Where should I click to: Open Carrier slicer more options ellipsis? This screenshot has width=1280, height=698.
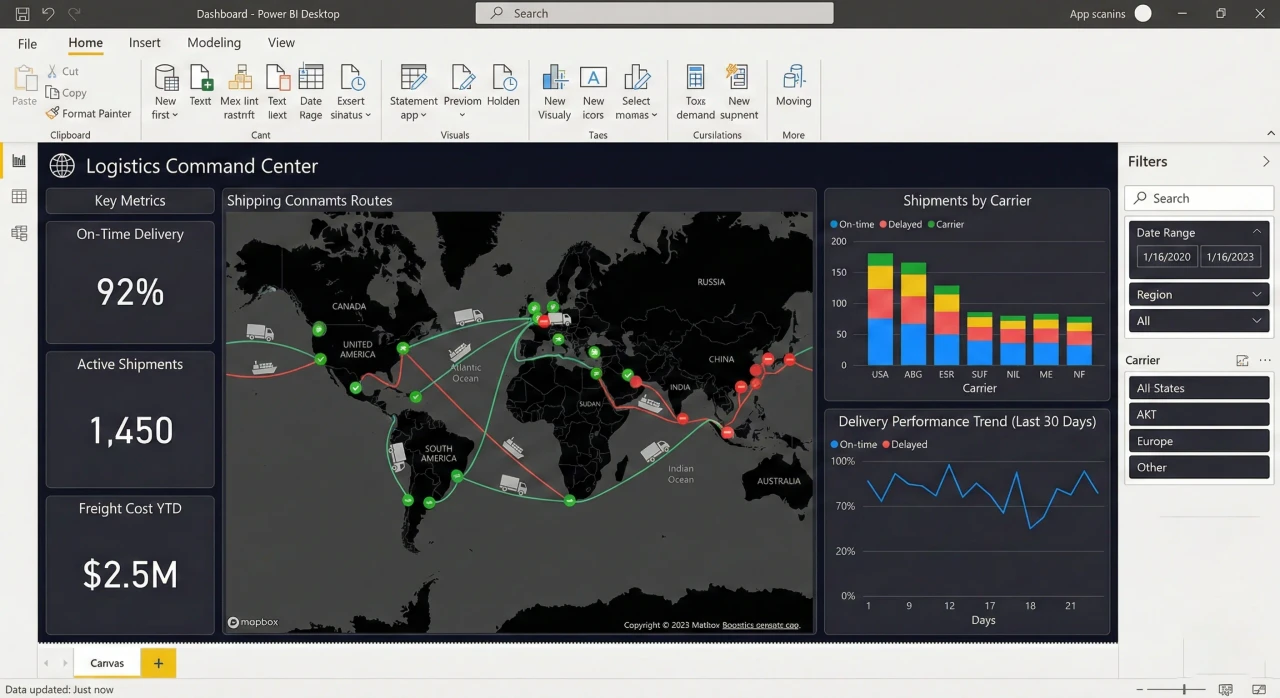tap(1265, 361)
